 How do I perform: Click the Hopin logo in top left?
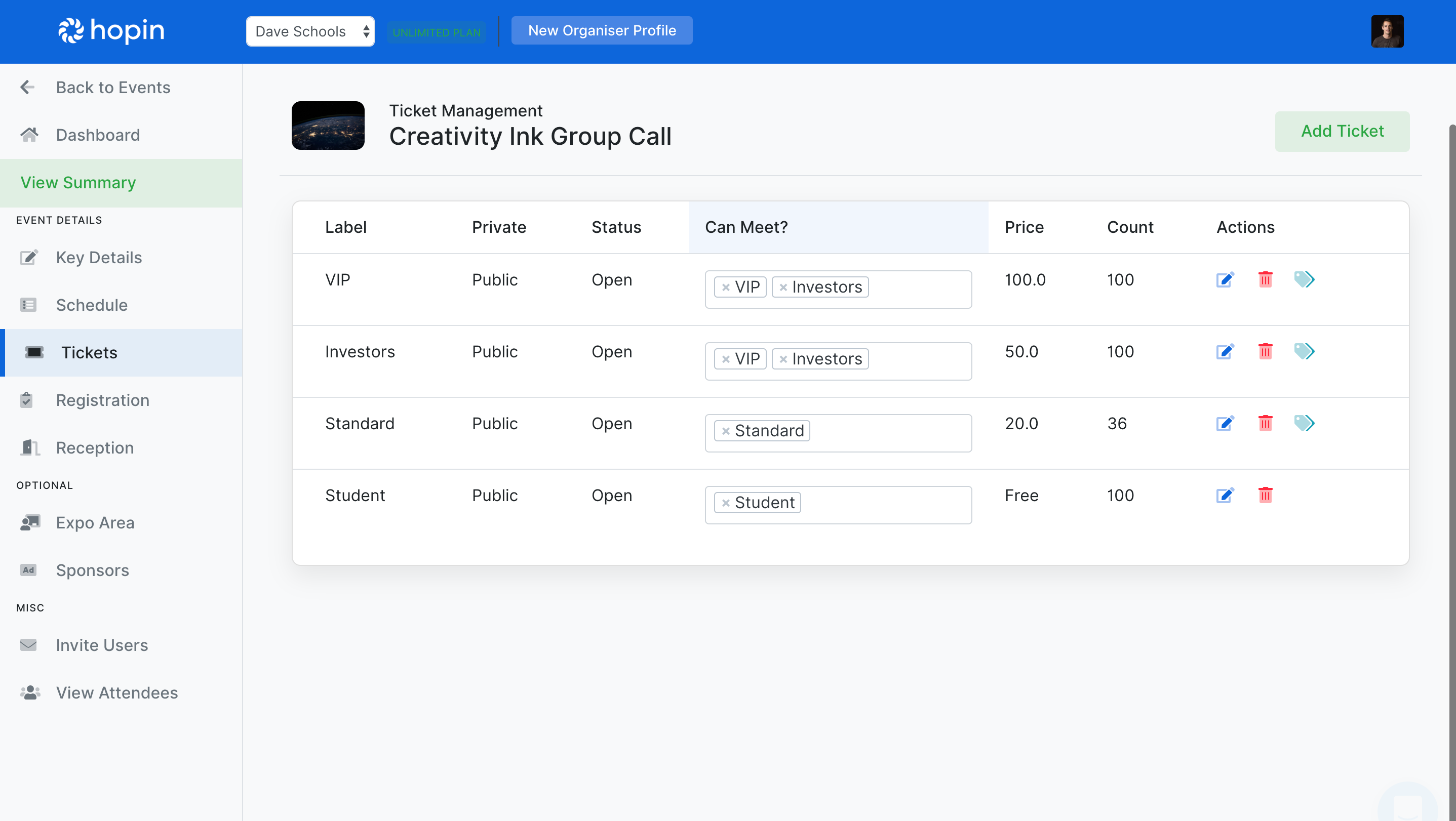[111, 30]
